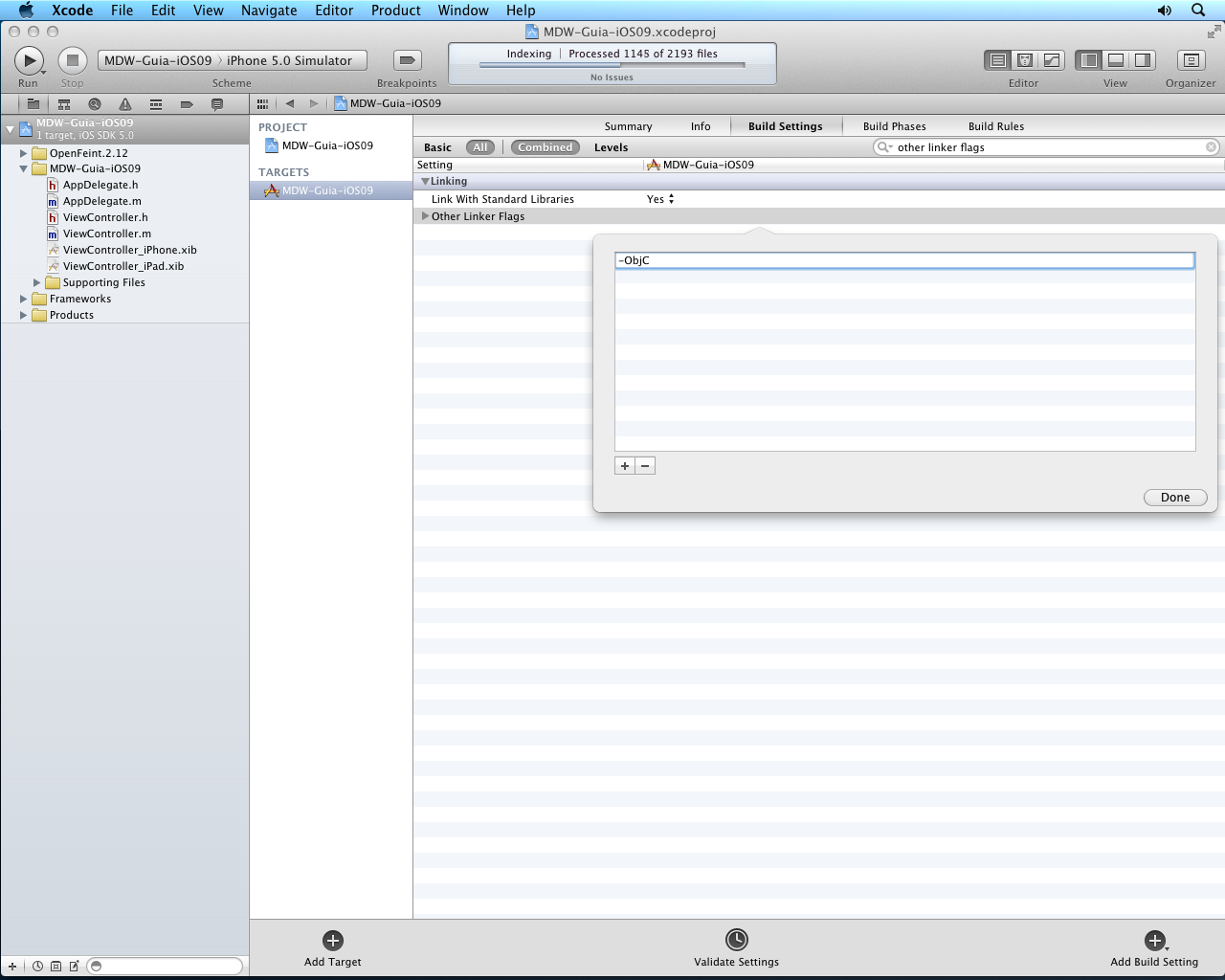
Task: Show the Symbol navigator
Action: [64, 103]
